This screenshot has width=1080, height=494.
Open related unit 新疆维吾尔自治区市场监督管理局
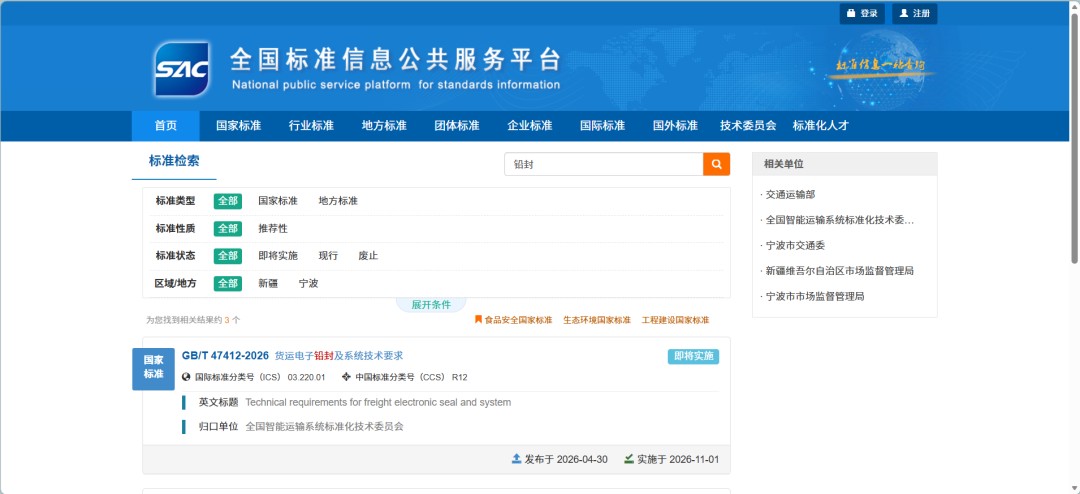pos(840,271)
